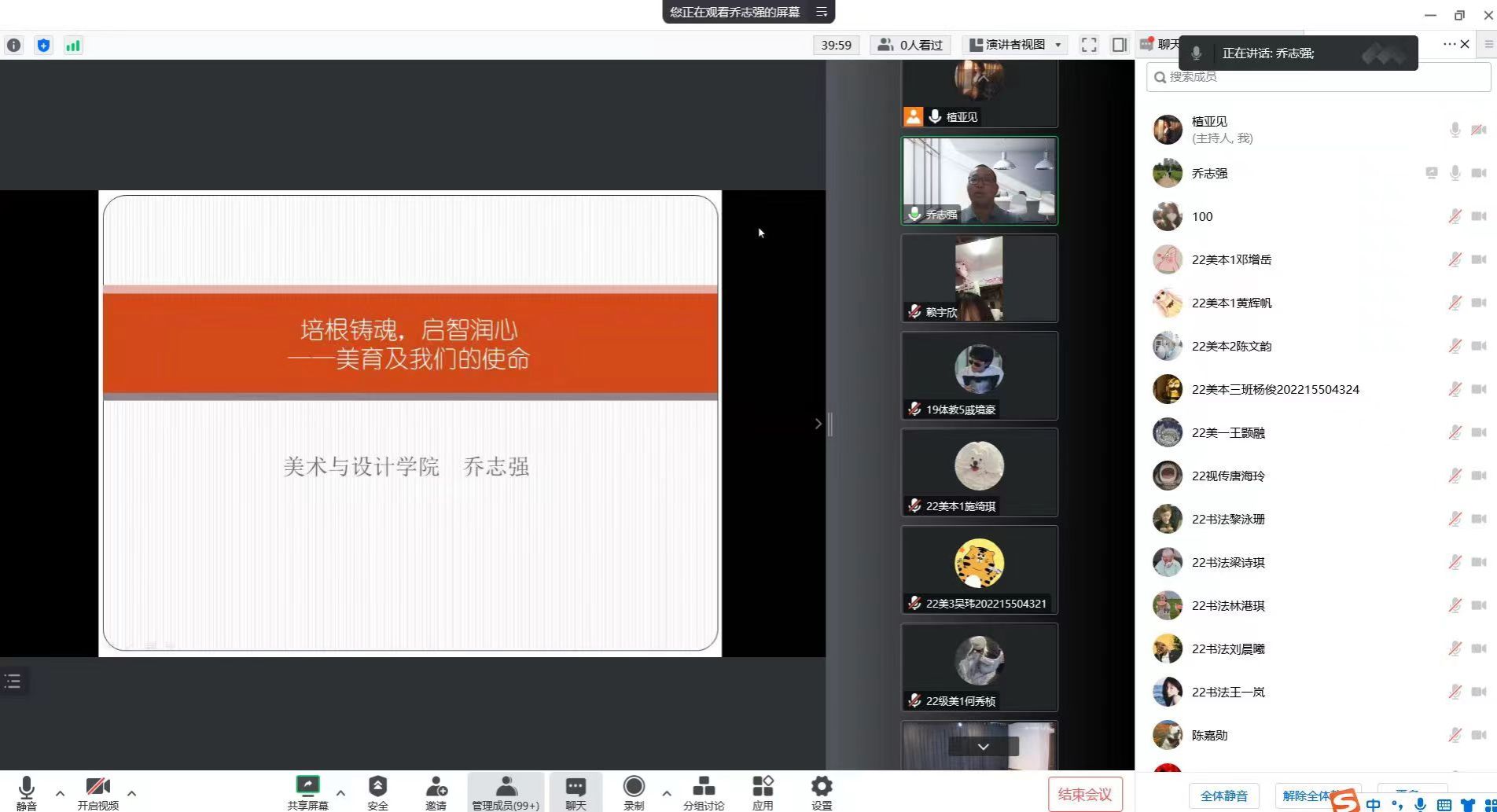Screen dimensions: 1497x812
Task: Toggle the side panel layout icon
Action: [x=1119, y=45]
